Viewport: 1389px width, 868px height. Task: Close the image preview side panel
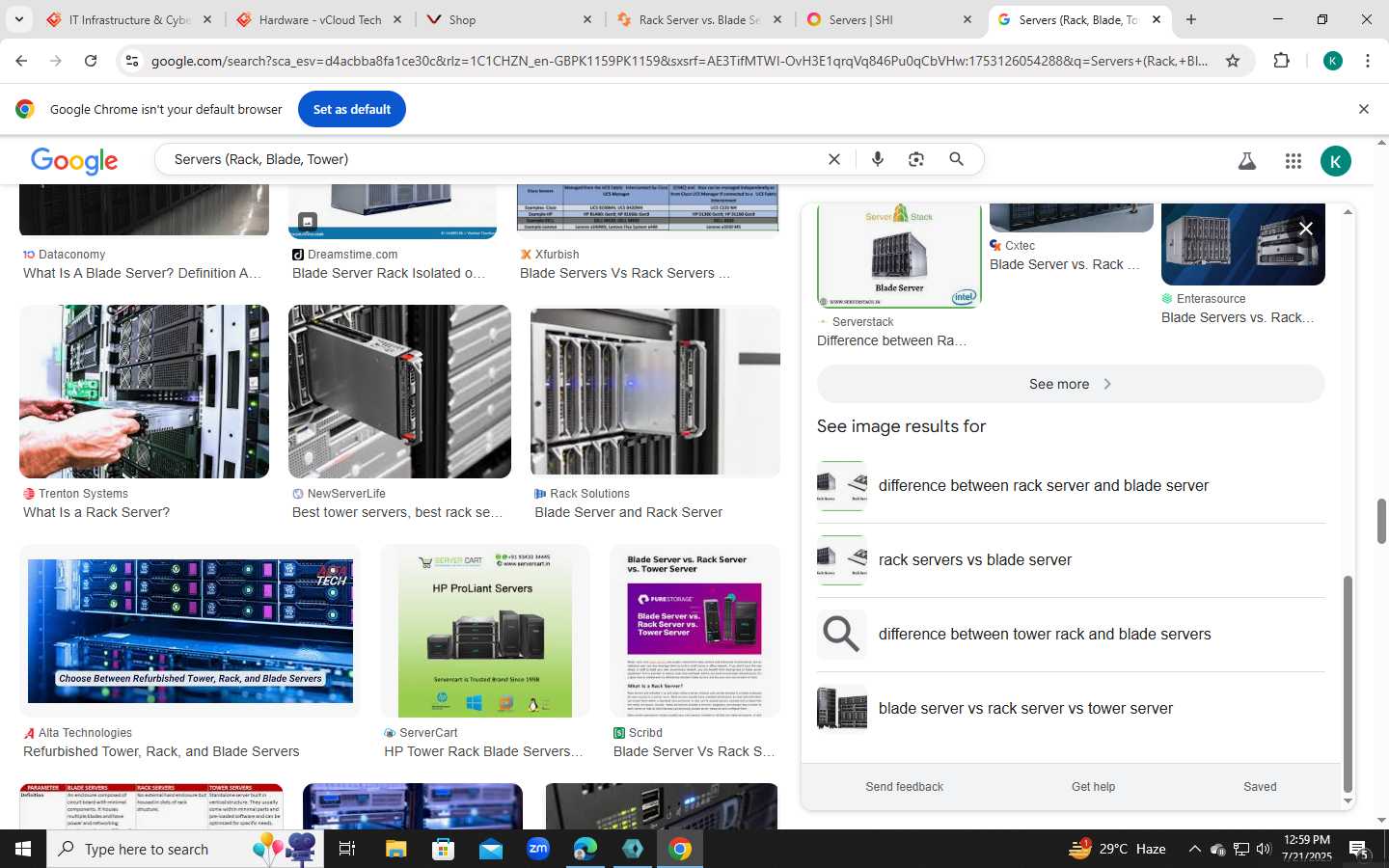click(1305, 229)
